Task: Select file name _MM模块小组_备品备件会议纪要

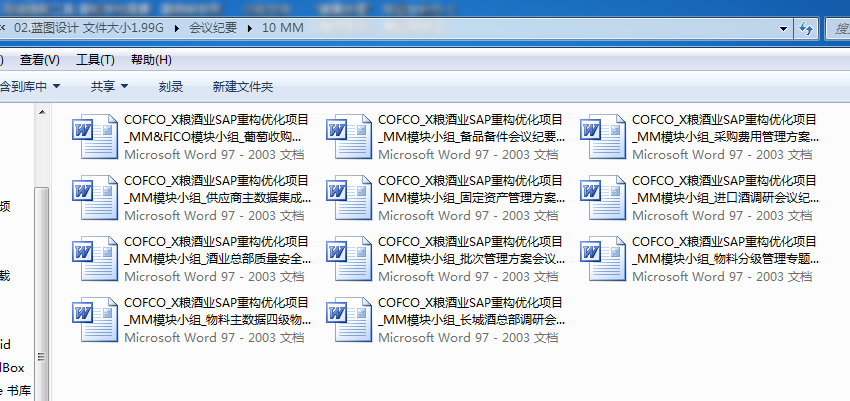Action: (472, 137)
